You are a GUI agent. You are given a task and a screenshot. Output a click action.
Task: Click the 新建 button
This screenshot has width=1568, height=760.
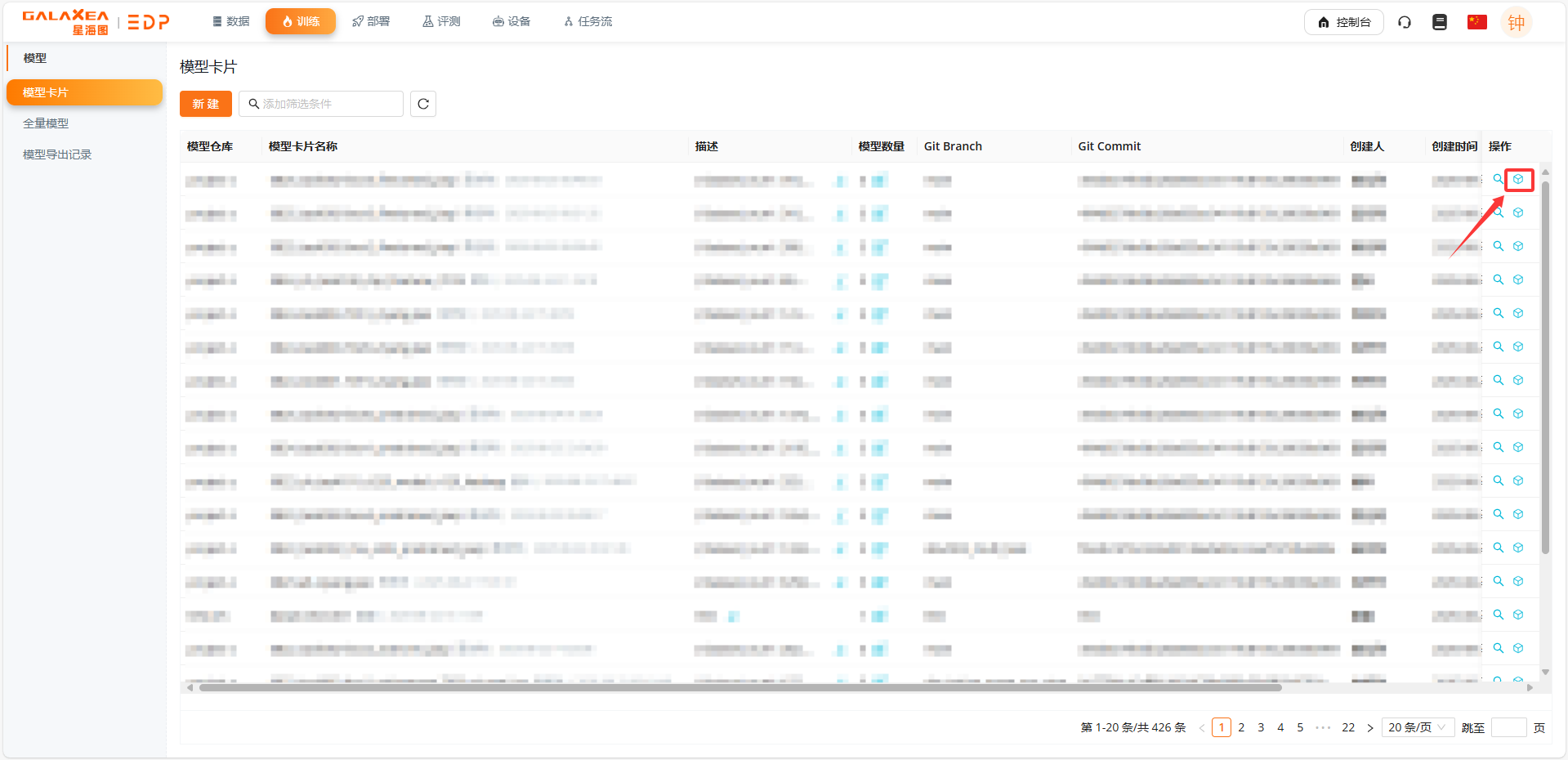(205, 104)
